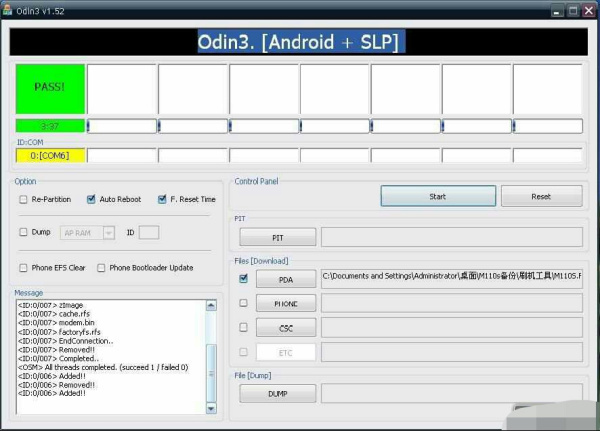The height and width of the screenshot is (431, 600).
Task: Uncheck the Auto Reboot option
Action: pyautogui.click(x=91, y=199)
